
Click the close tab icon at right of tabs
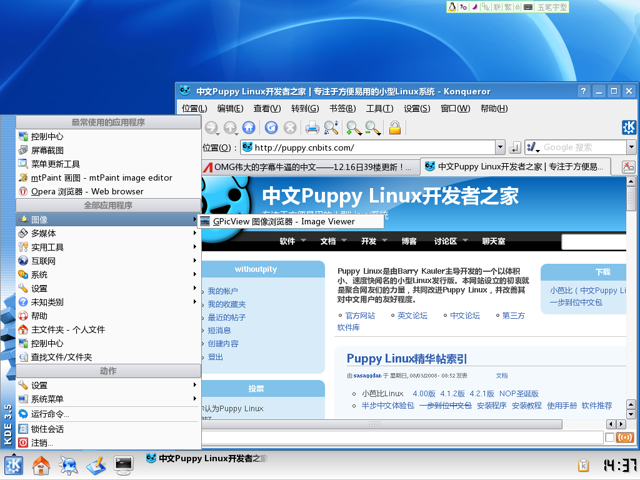pos(628,167)
